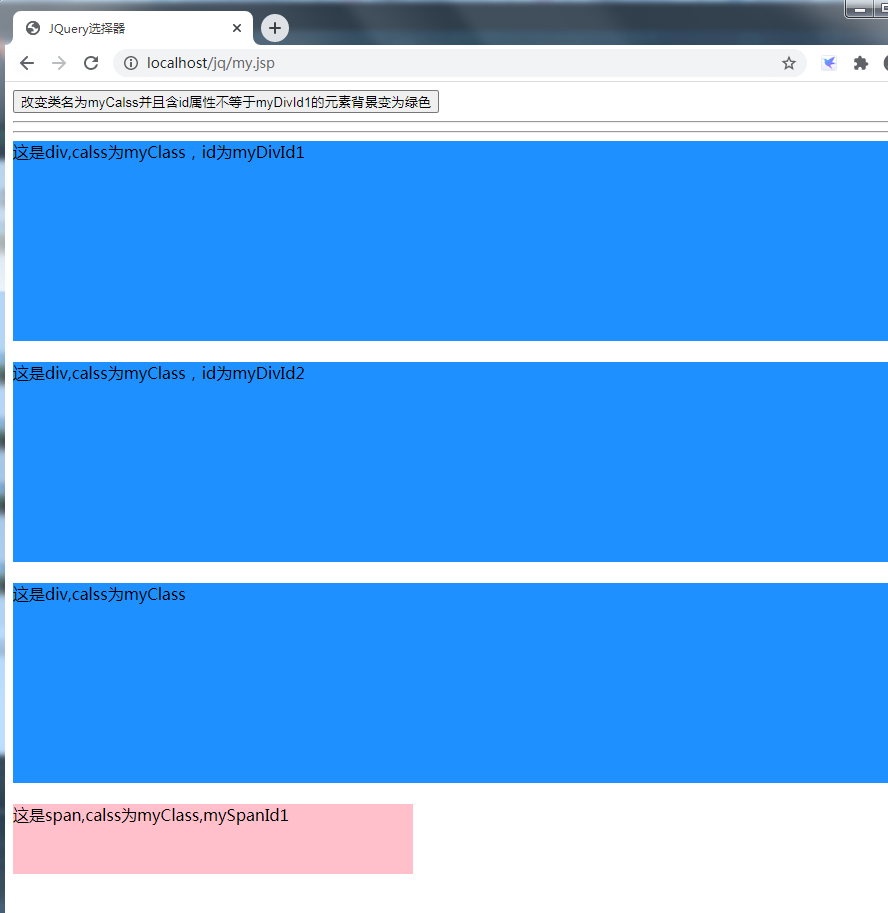Bookmark this page with the star icon
The height and width of the screenshot is (913, 888).
click(x=788, y=63)
